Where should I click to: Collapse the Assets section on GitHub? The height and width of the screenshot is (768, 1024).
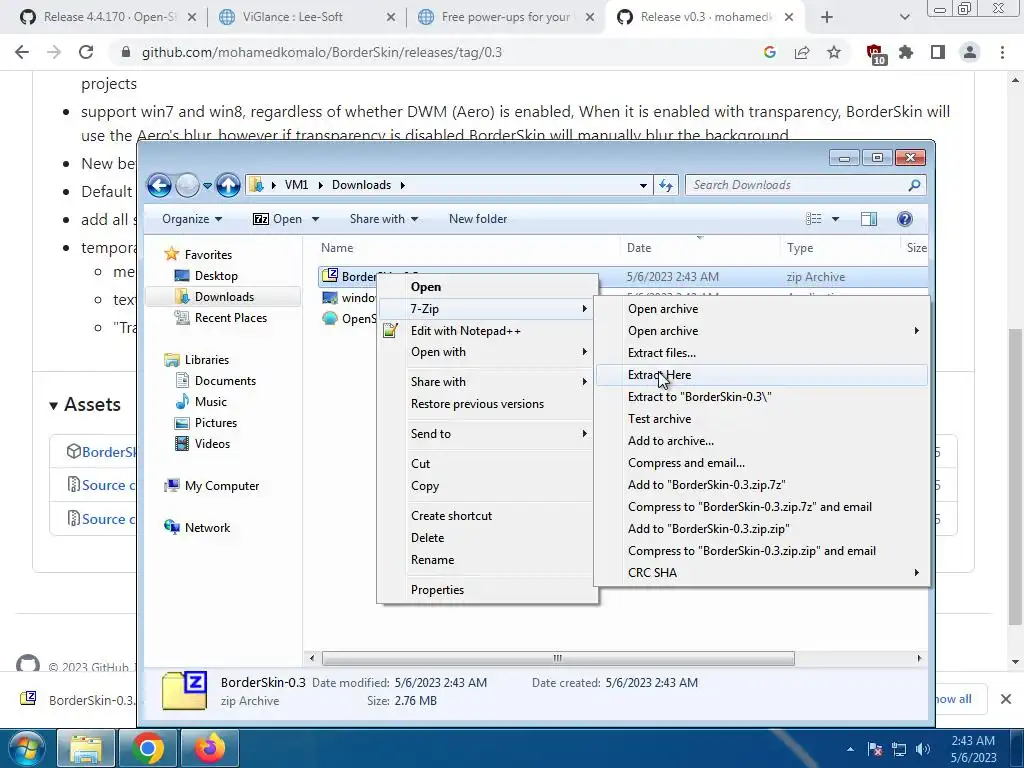click(85, 404)
